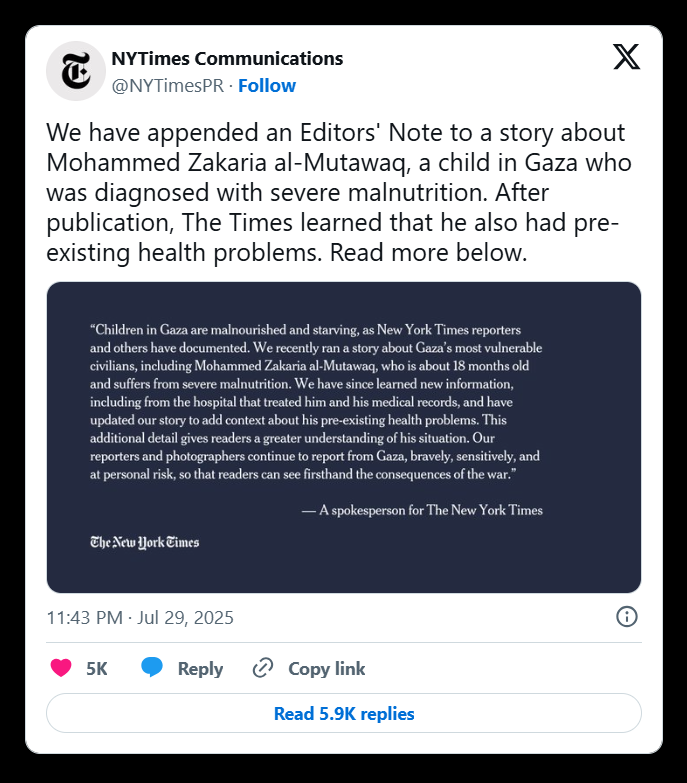Click the Mohammed Zakaria al-Mutawaq tweet line
Viewport: 687px width, 783px height.
(x=339, y=163)
